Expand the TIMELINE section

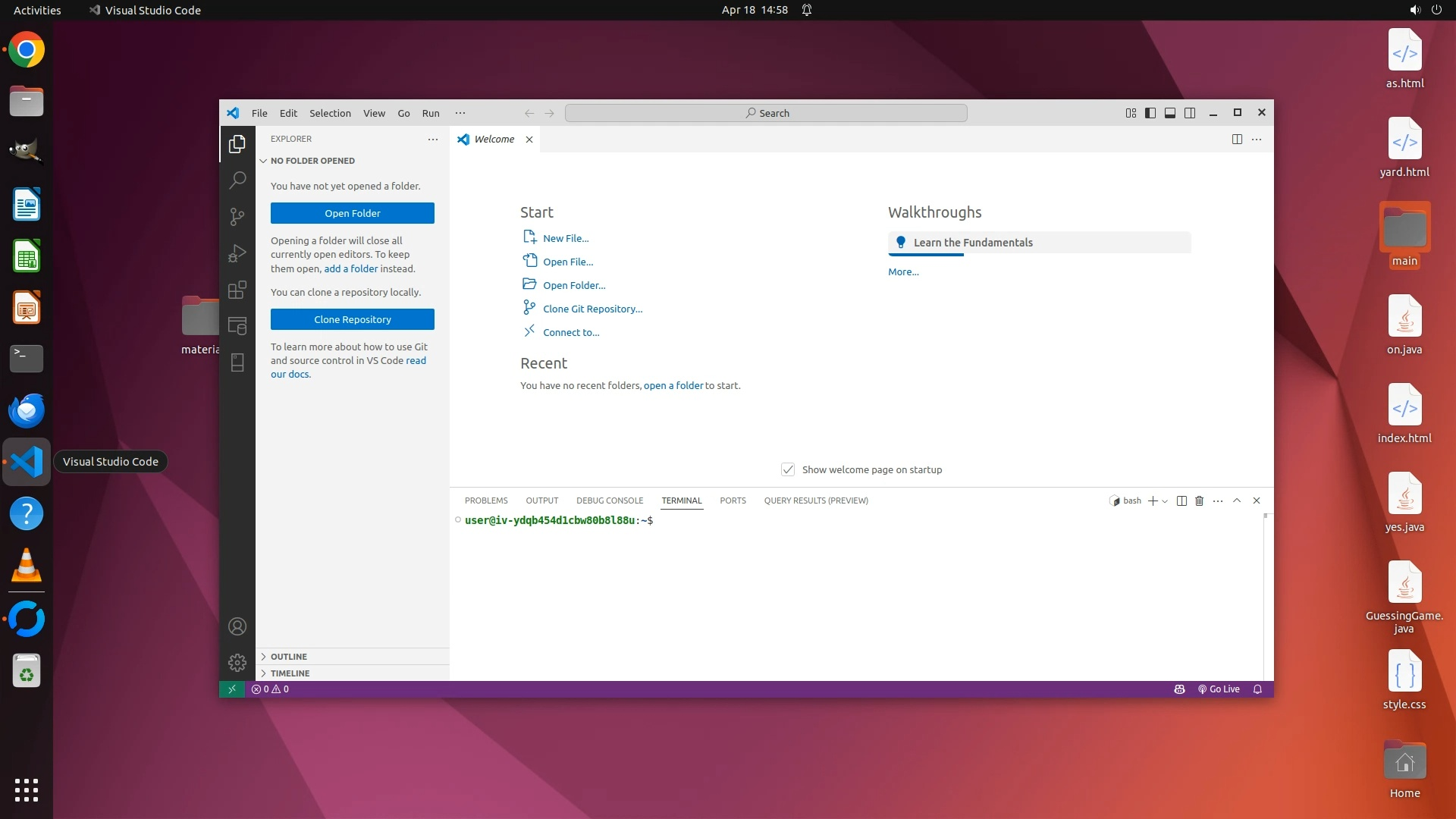coord(290,673)
